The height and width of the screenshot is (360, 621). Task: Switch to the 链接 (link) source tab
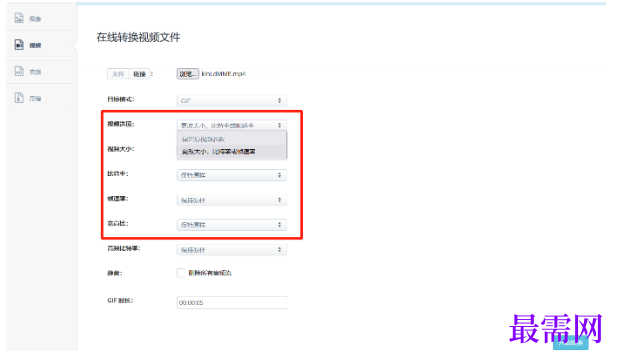pyautogui.click(x=139, y=74)
